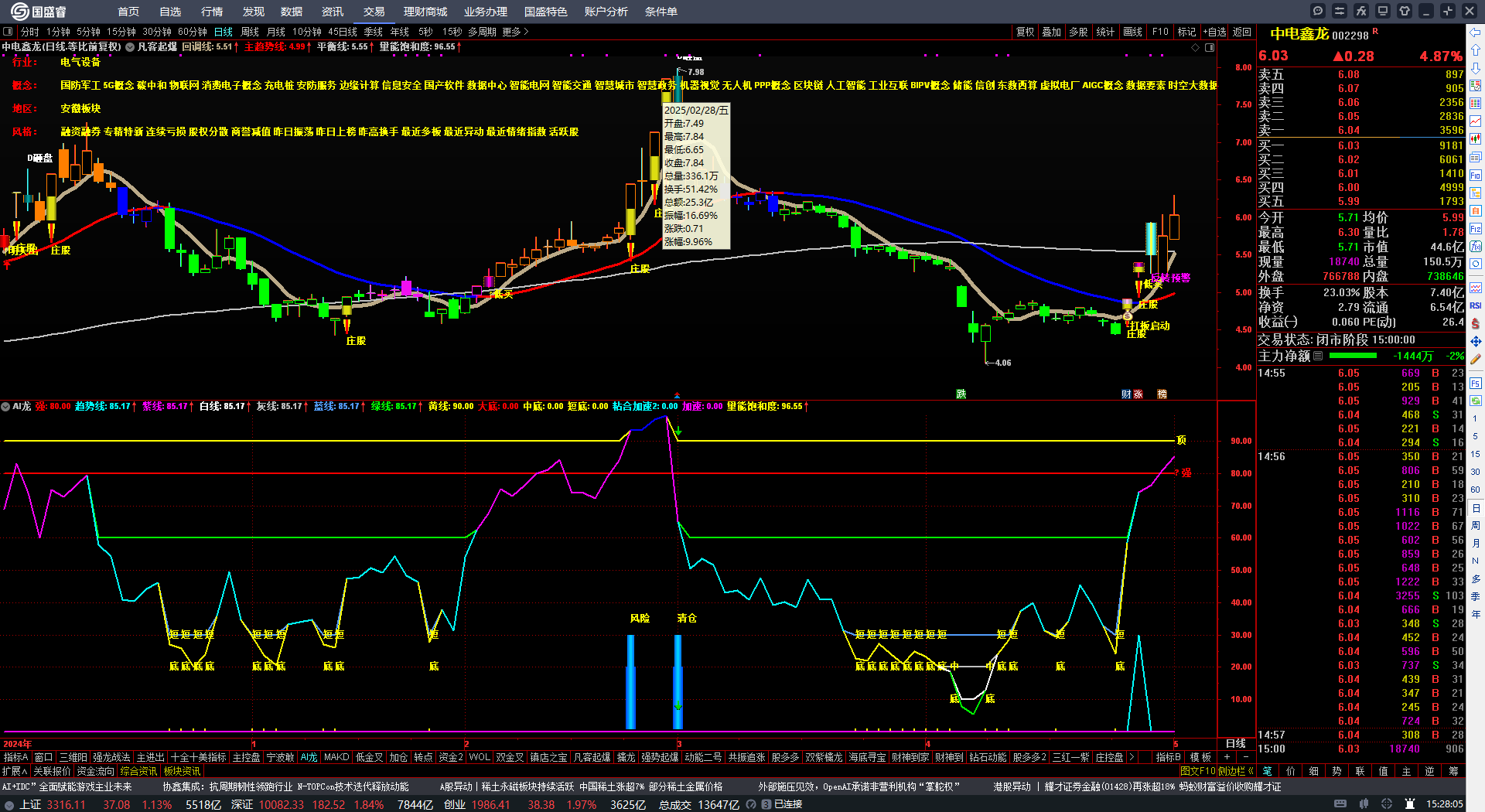Screen dimensions: 1485x812
Task: Click the blue left arrow sidebar icon
Action: [x=1476, y=32]
